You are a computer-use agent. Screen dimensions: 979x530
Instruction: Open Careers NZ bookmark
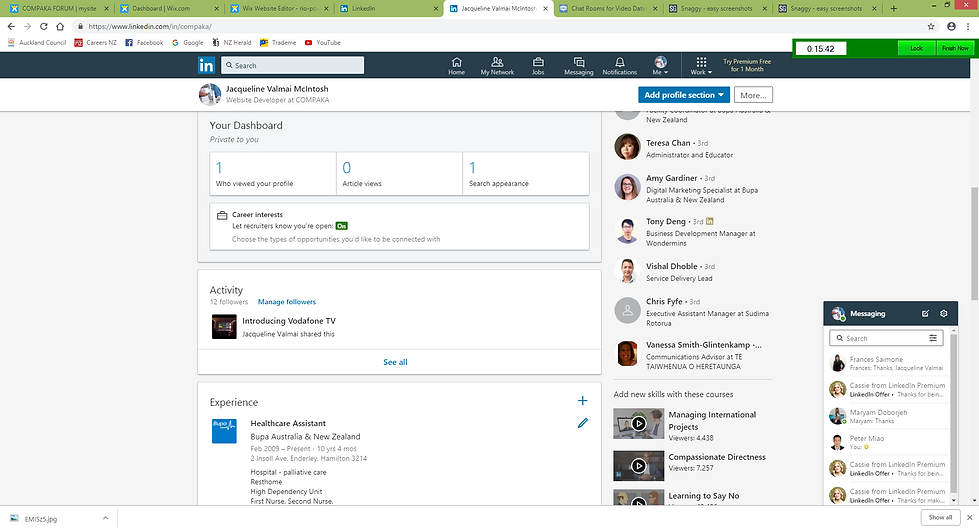click(x=96, y=42)
